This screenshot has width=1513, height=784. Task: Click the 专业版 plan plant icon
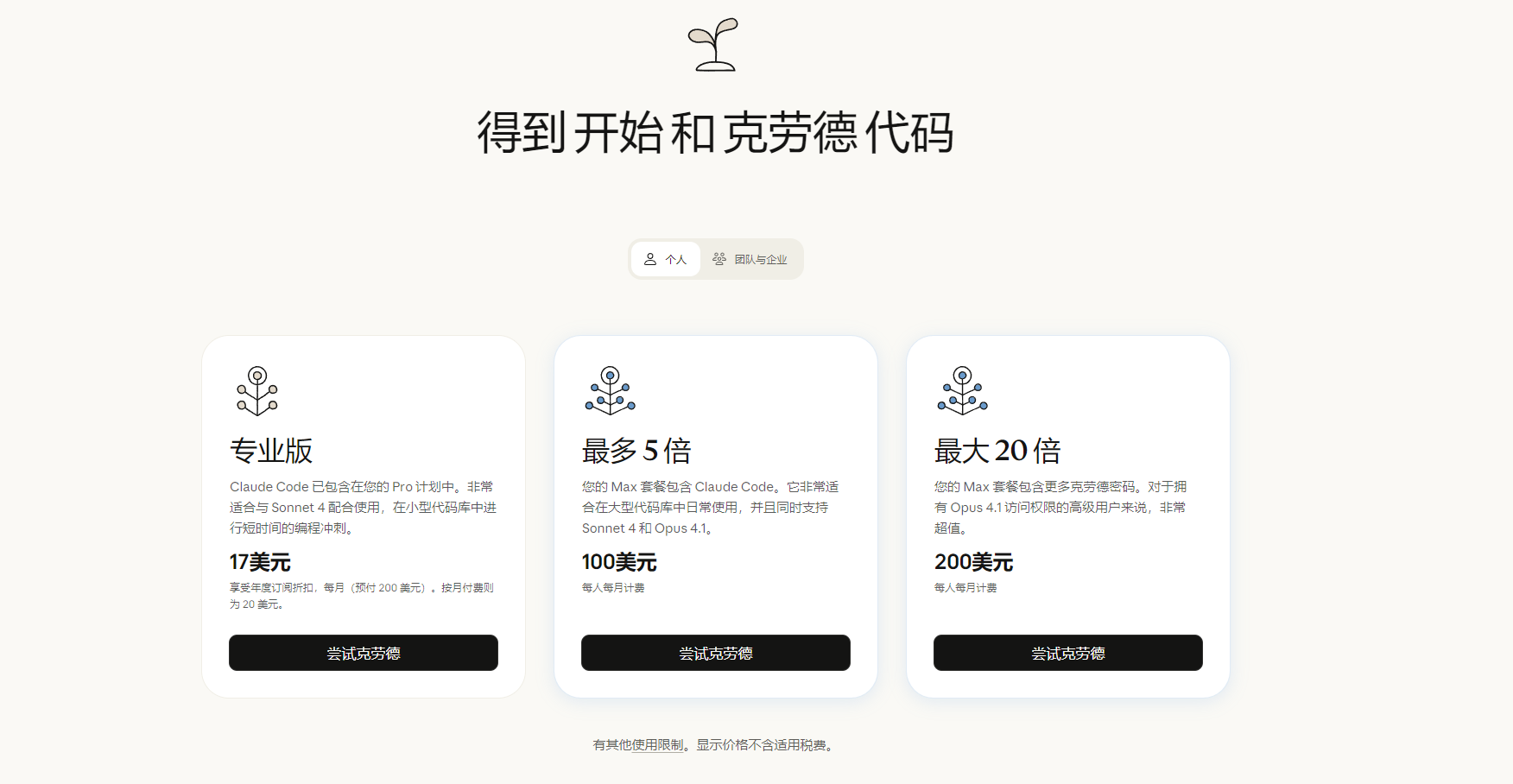pos(257,391)
